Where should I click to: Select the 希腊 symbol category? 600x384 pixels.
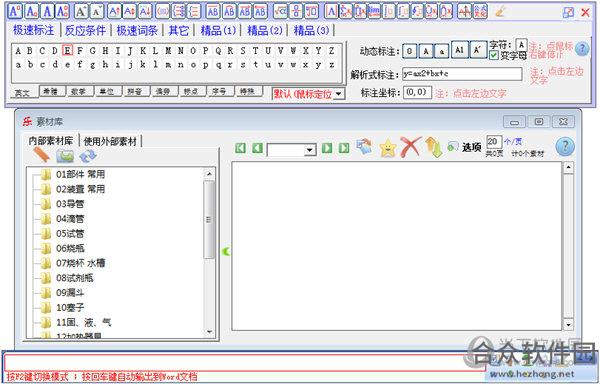pyautogui.click(x=51, y=91)
